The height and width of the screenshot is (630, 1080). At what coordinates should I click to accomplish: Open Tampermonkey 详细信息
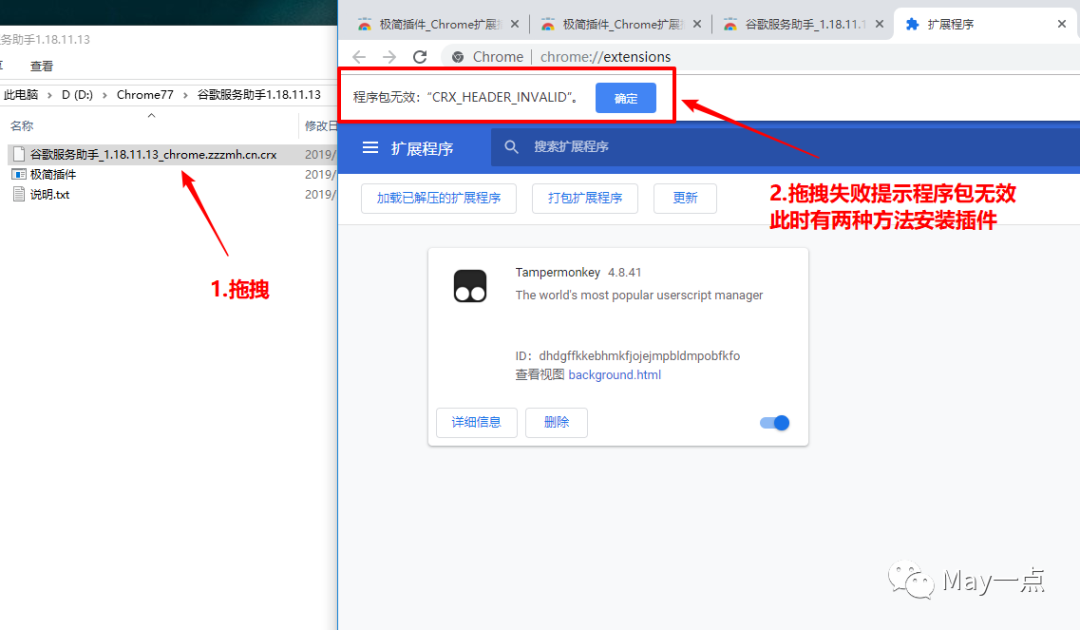[477, 422]
